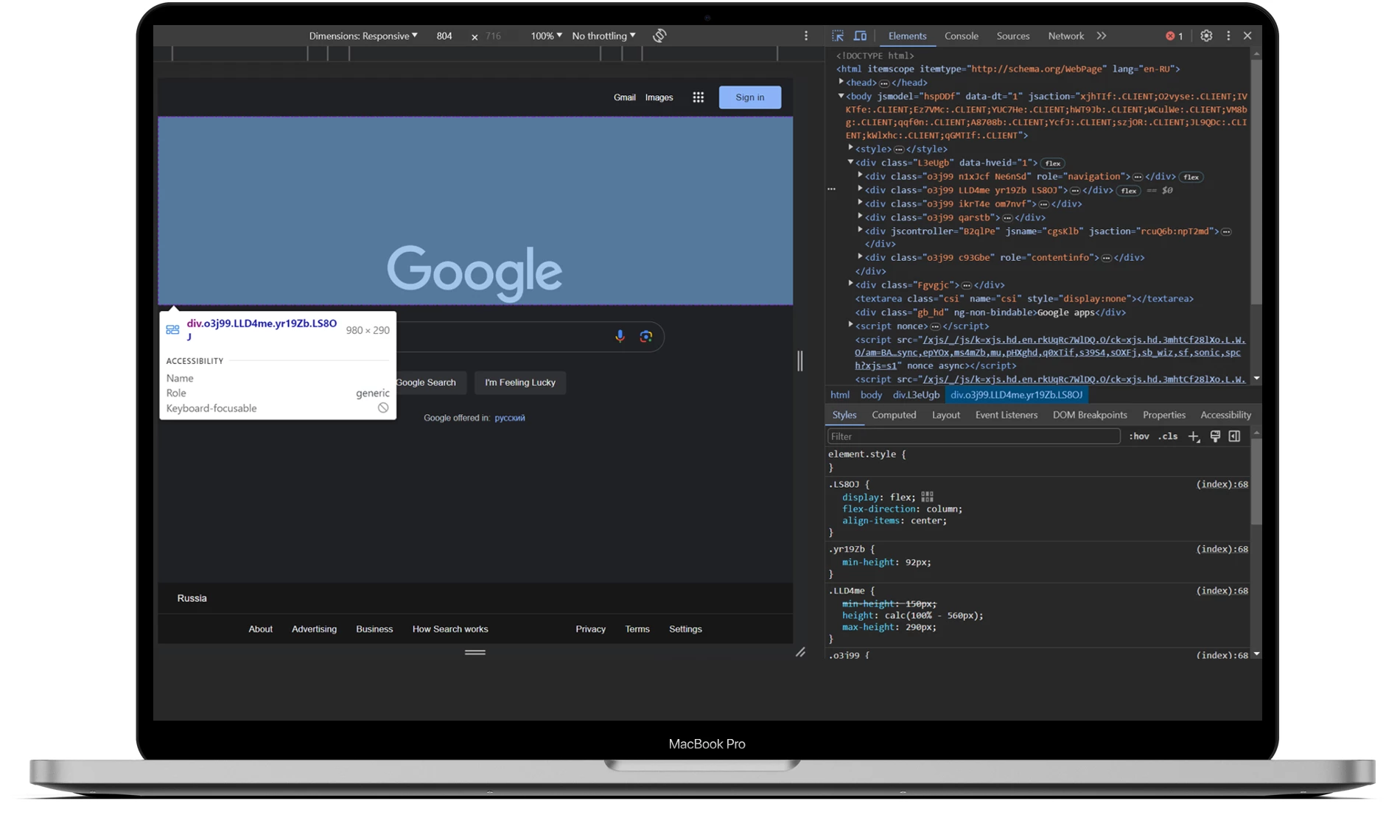
Task: Click the styles Filter input
Action: pos(974,436)
